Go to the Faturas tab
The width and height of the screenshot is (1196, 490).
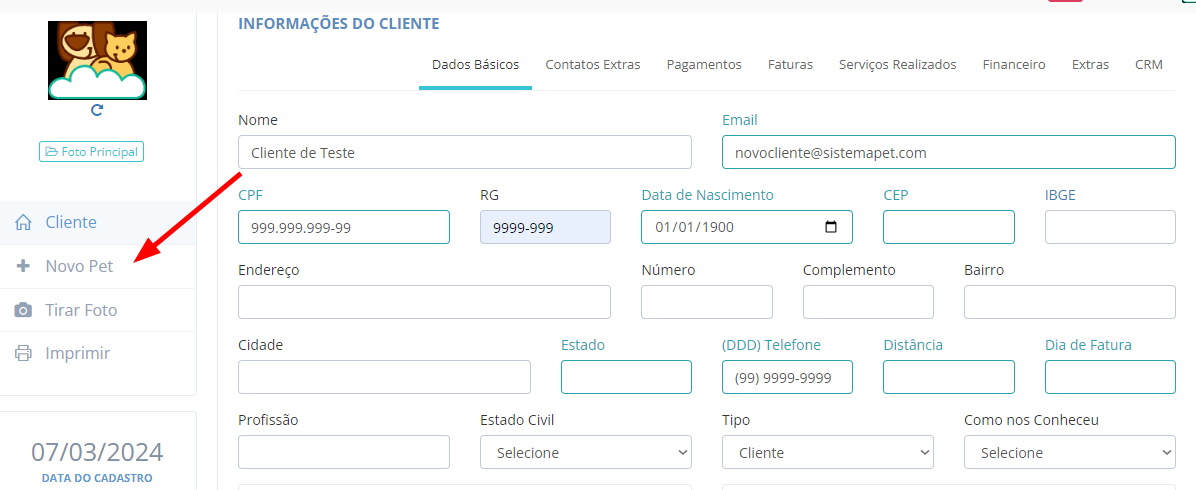790,65
